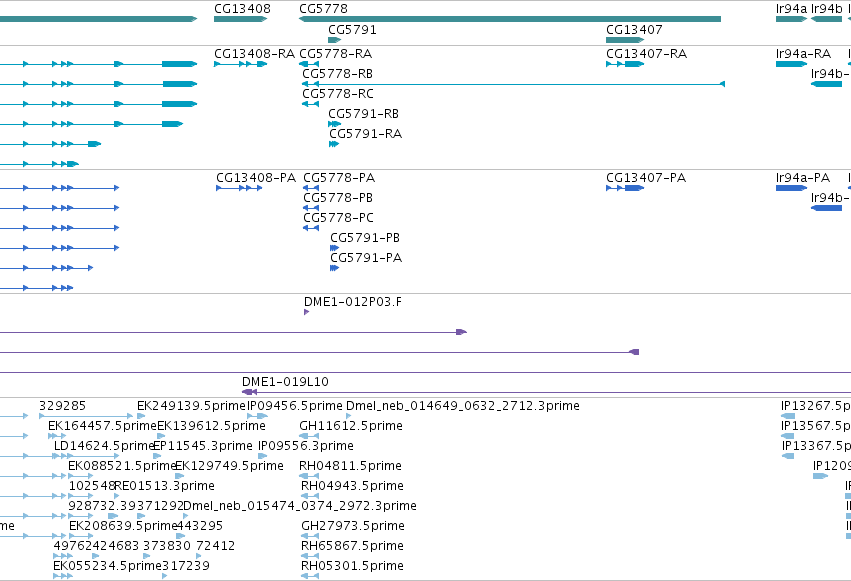Select the EK139612.5prime EST label

(211, 426)
